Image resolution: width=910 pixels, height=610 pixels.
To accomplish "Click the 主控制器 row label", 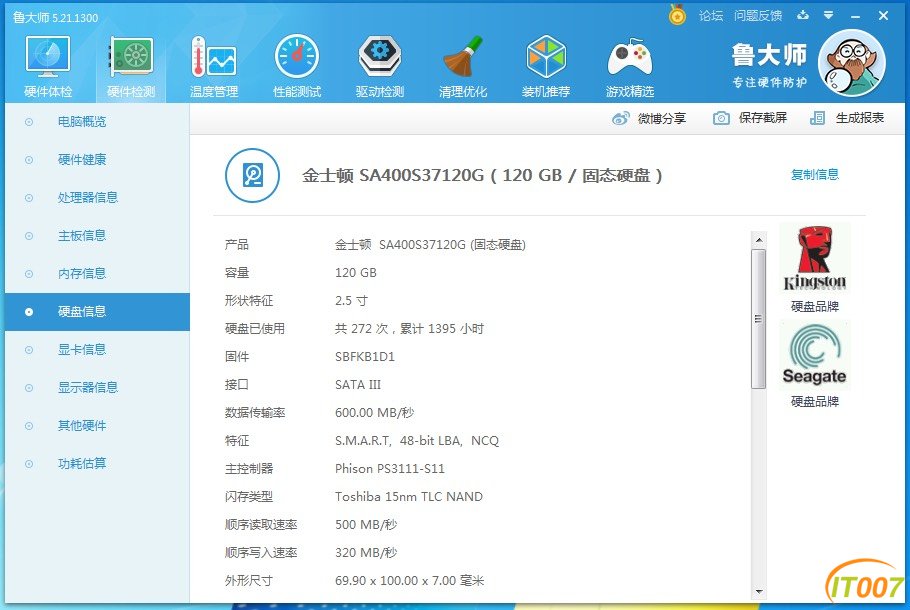I will click(x=249, y=468).
